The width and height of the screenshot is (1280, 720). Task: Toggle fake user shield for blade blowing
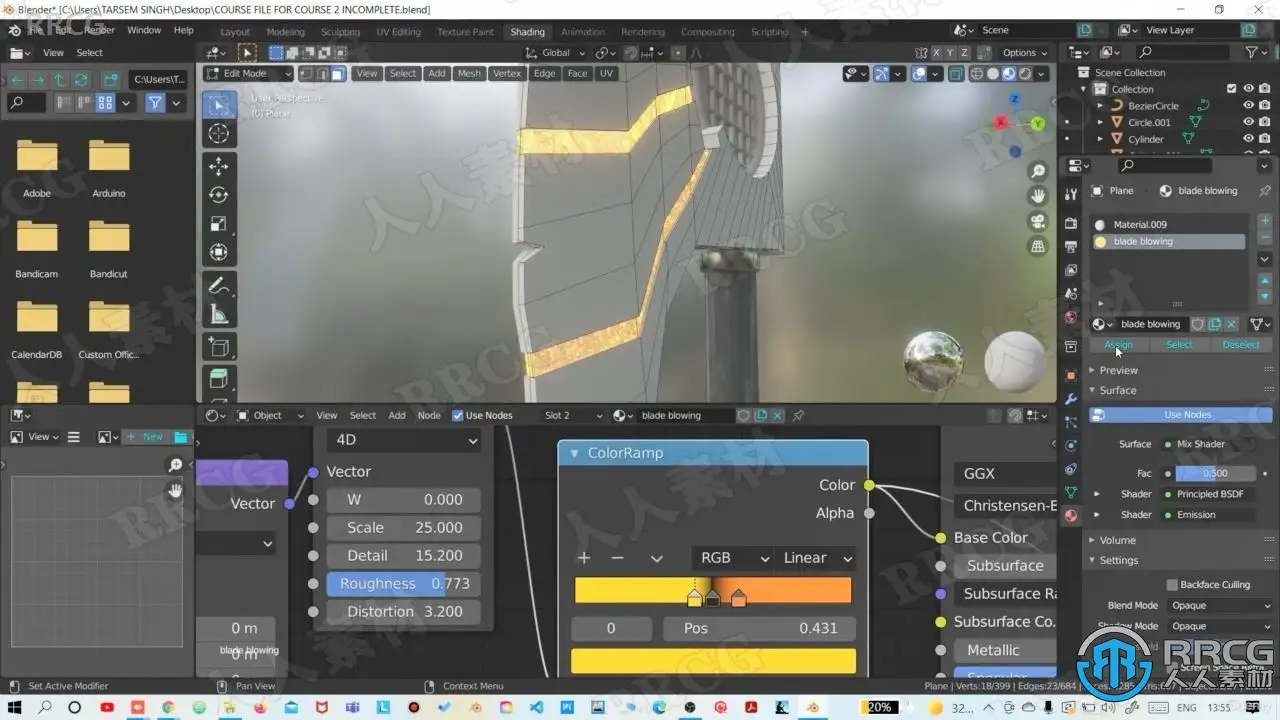(1197, 324)
